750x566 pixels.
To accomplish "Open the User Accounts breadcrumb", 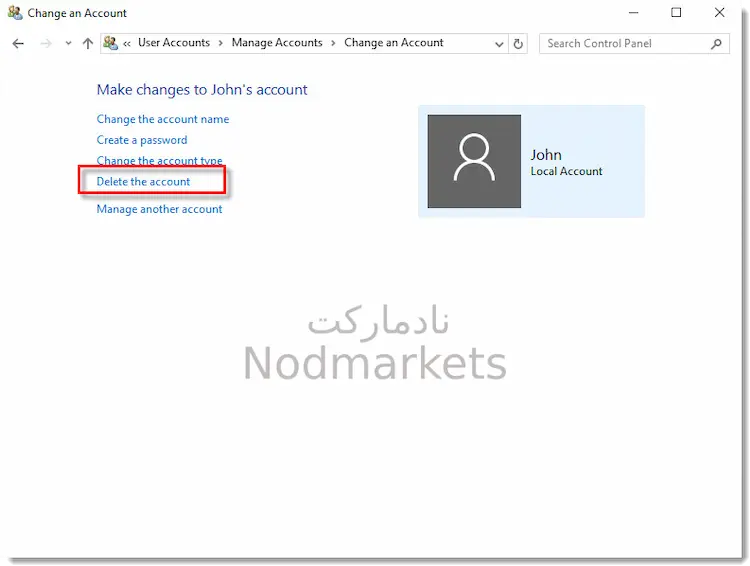I will (x=174, y=43).
